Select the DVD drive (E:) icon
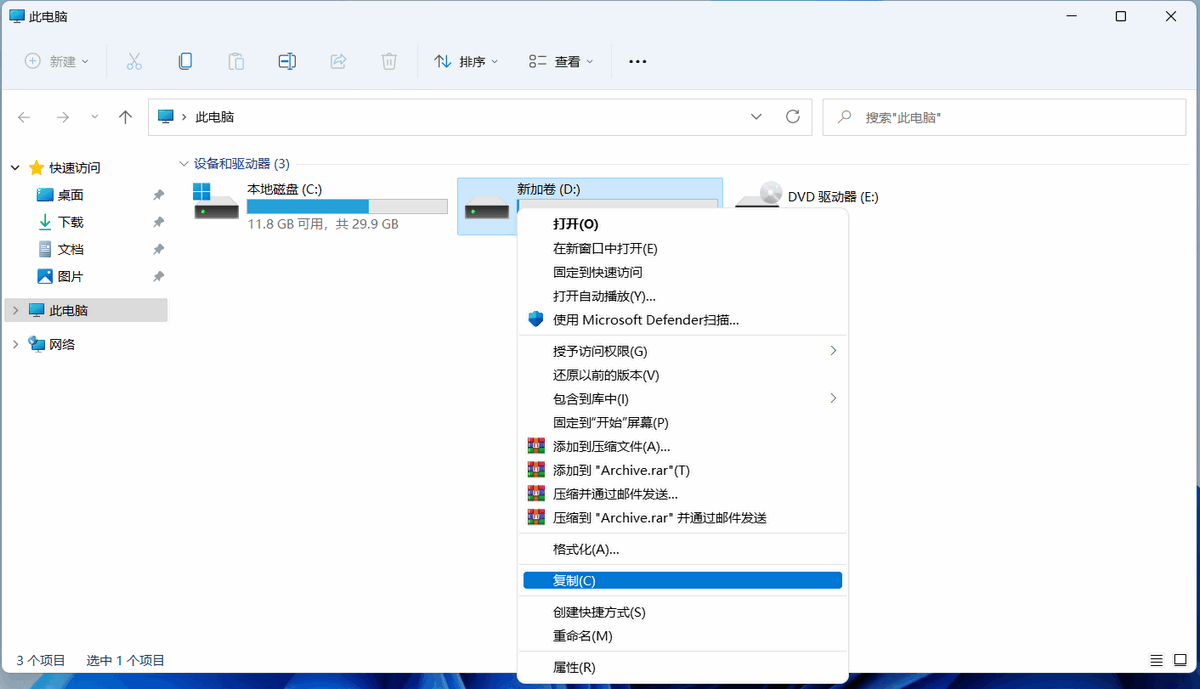 tap(758, 194)
